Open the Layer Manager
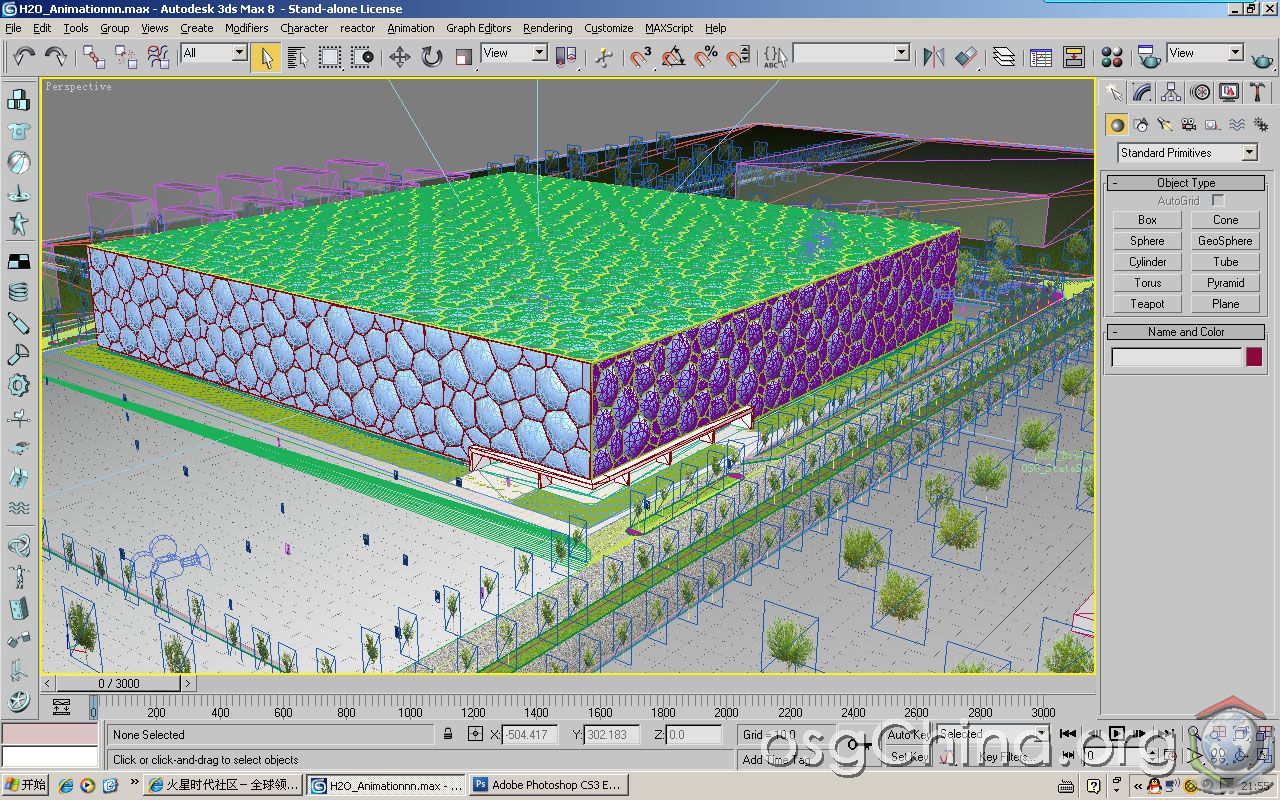 (1004, 57)
